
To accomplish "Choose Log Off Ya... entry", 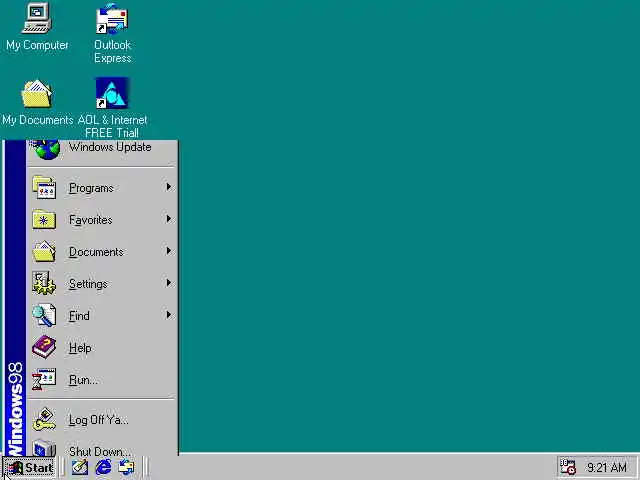I will (102, 419).
